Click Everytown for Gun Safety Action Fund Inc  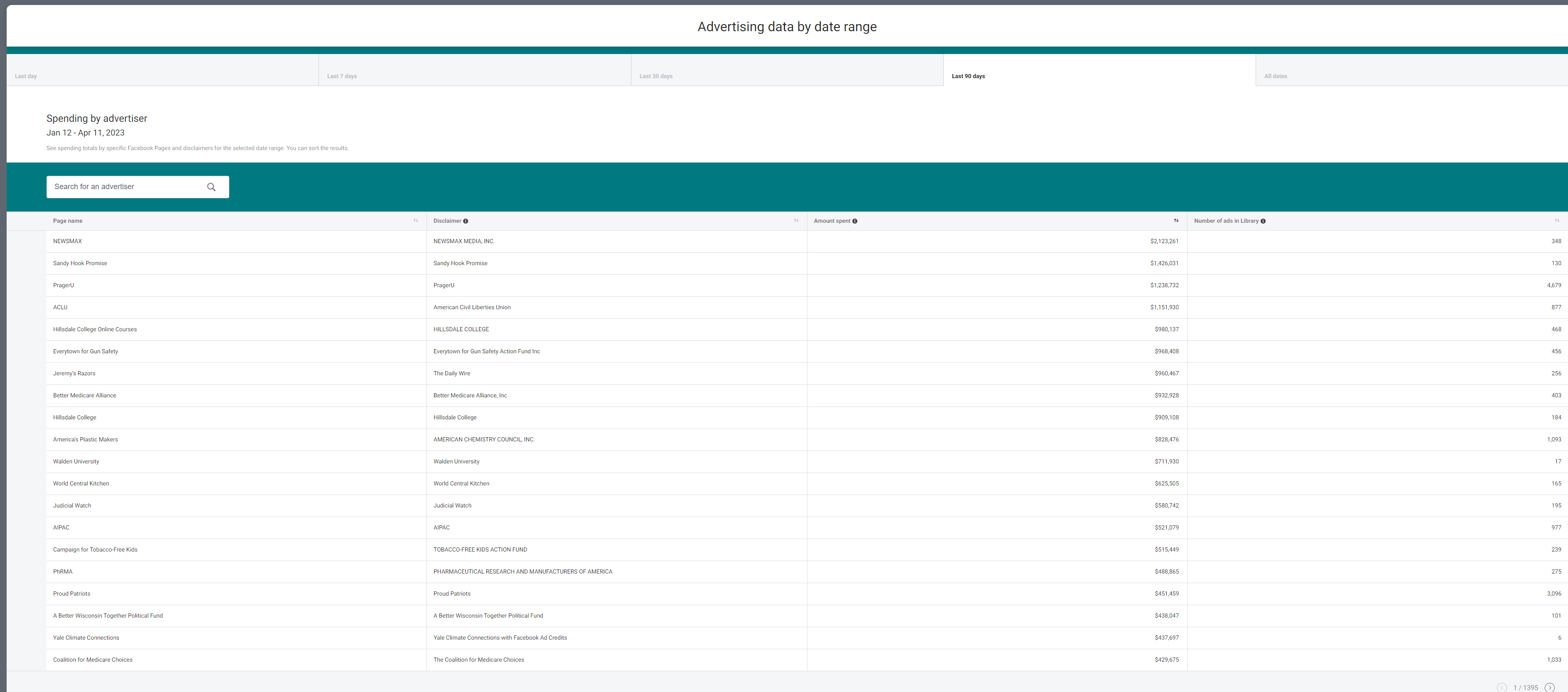(x=486, y=352)
